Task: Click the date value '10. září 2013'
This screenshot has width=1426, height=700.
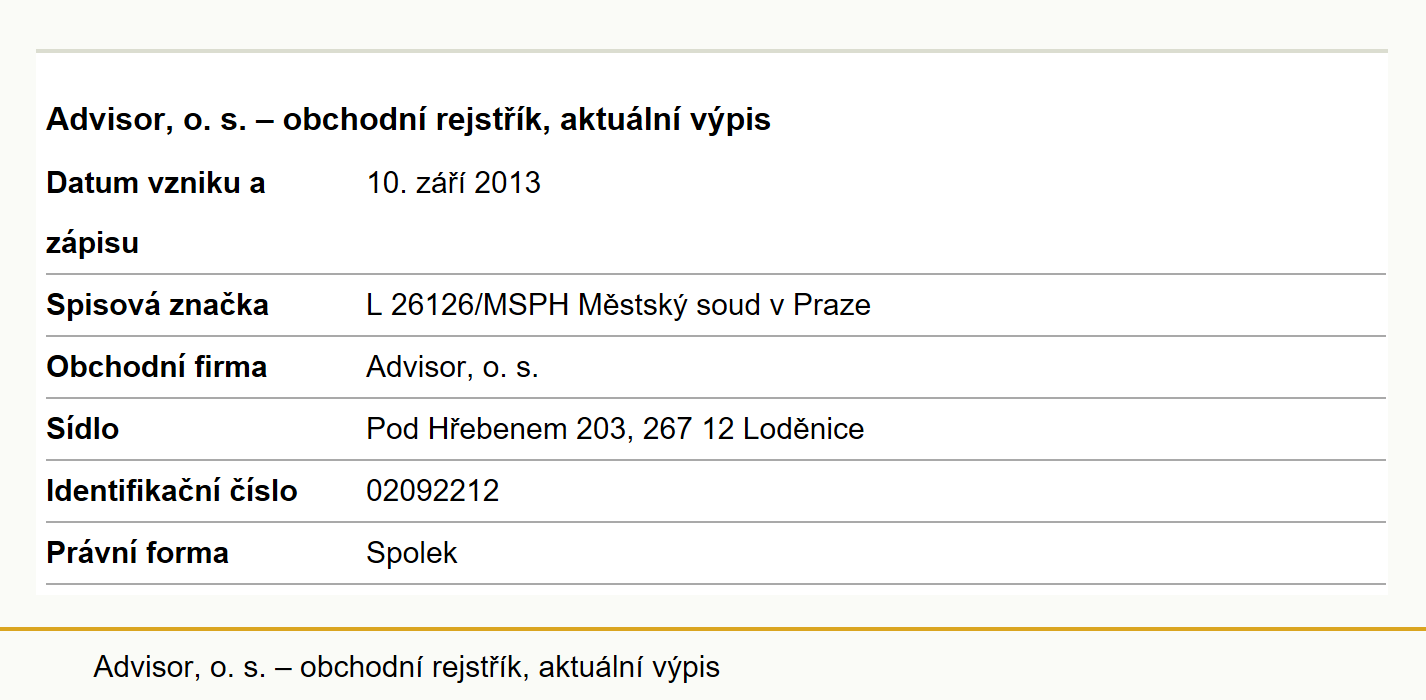Action: click(453, 183)
